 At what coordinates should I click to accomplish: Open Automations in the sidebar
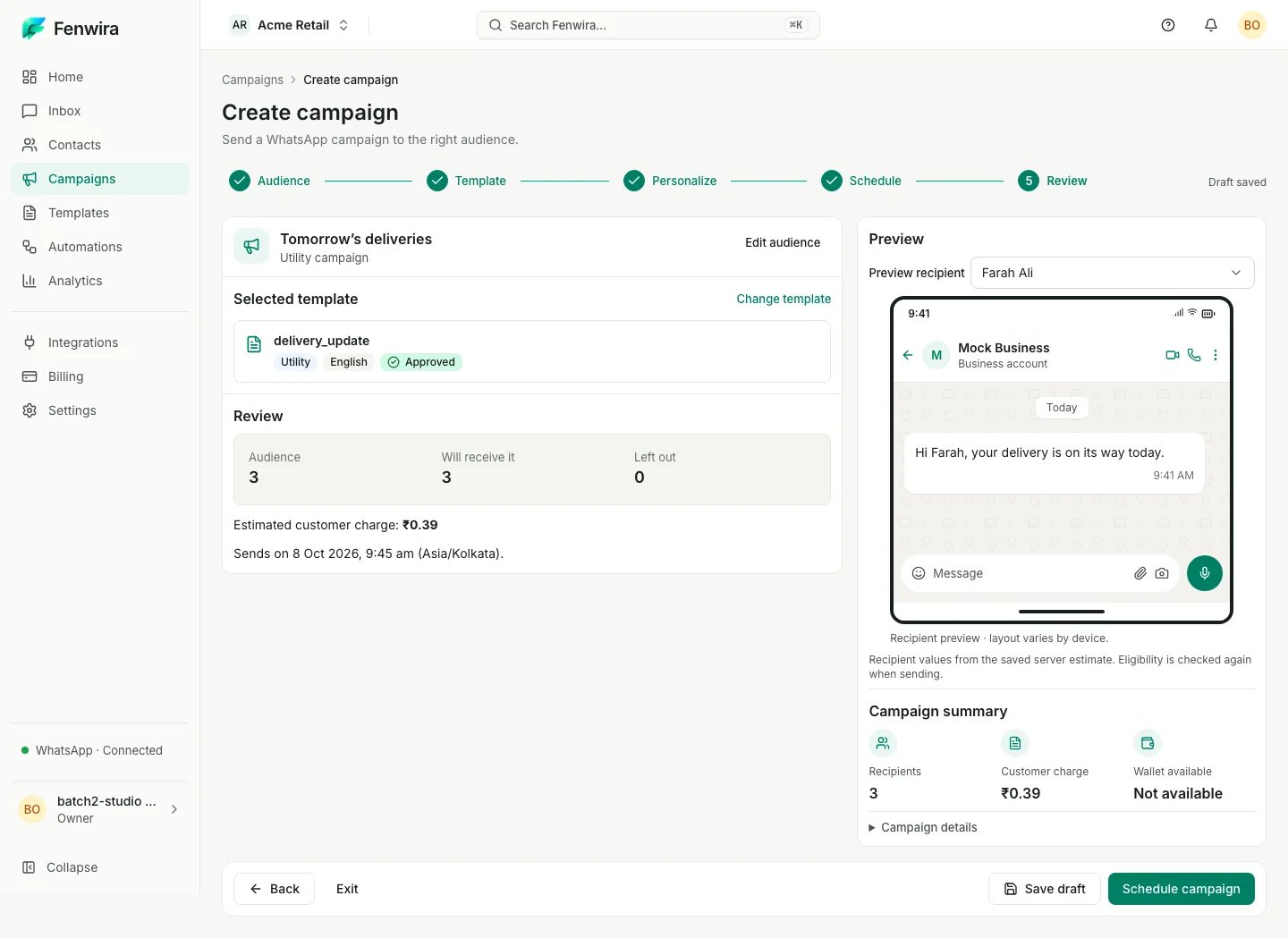(x=99, y=247)
